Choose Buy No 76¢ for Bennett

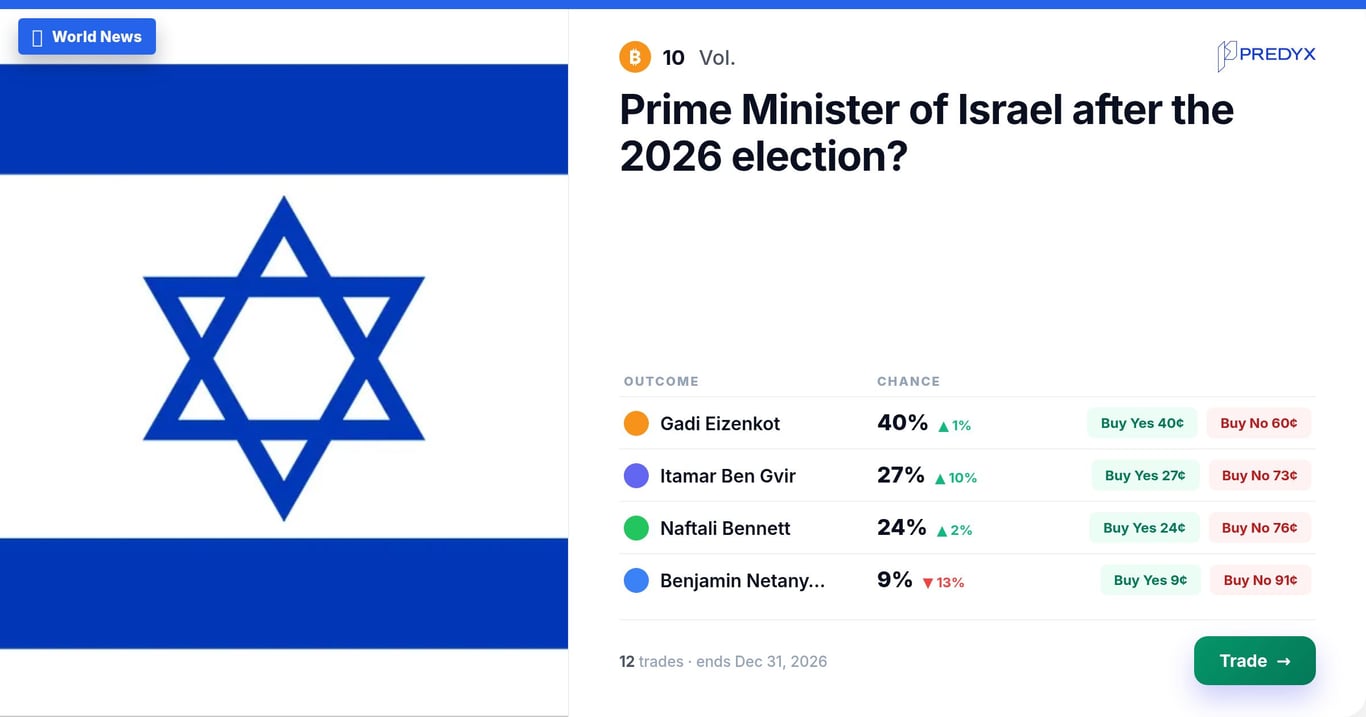1260,528
